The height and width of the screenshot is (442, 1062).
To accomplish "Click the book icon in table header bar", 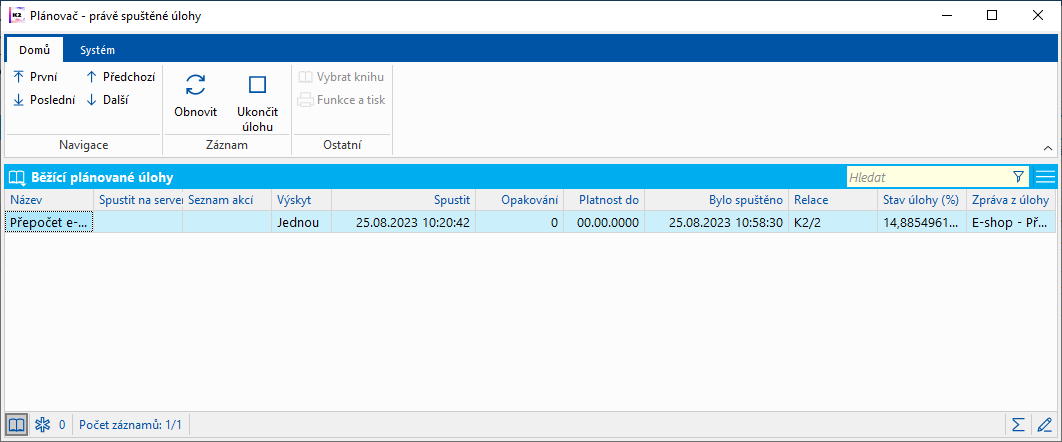I will coord(16,178).
